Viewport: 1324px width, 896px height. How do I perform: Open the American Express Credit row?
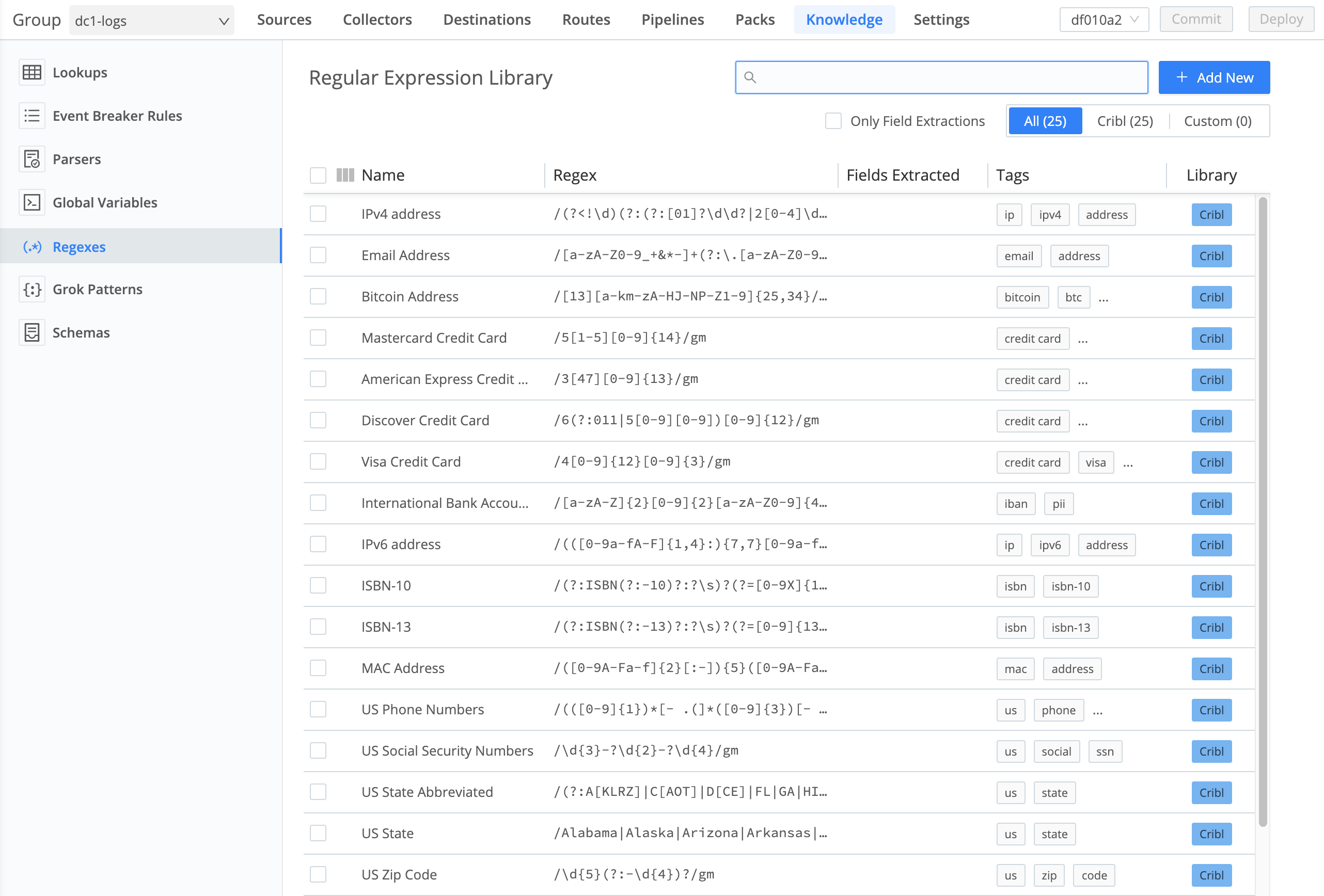(x=779, y=379)
